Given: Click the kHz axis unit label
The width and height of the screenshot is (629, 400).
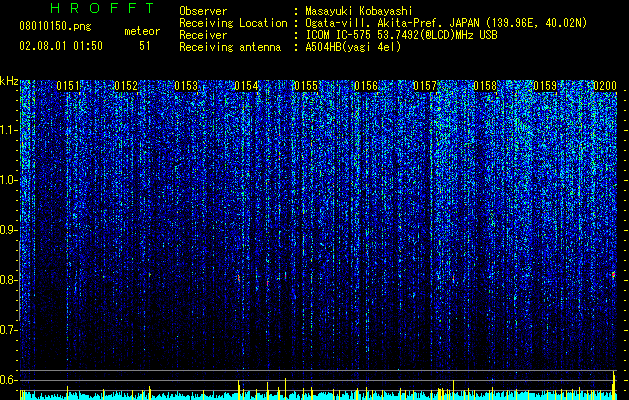Looking at the screenshot, I should pyautogui.click(x=9, y=81).
